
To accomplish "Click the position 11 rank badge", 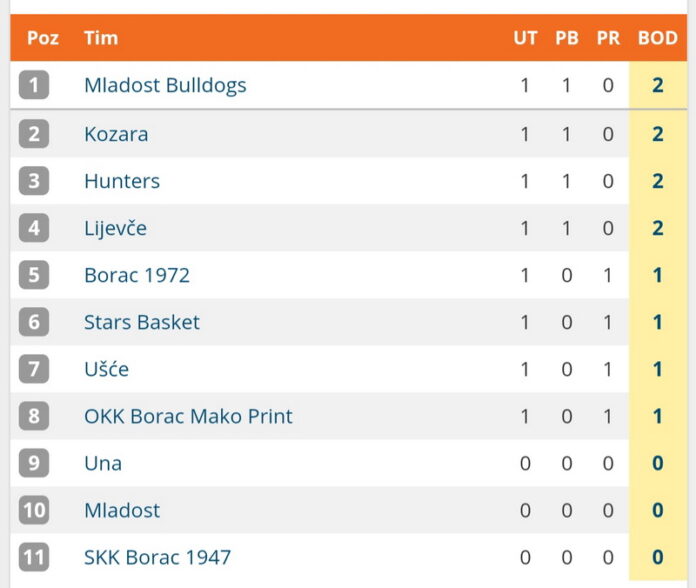I will [x=34, y=557].
